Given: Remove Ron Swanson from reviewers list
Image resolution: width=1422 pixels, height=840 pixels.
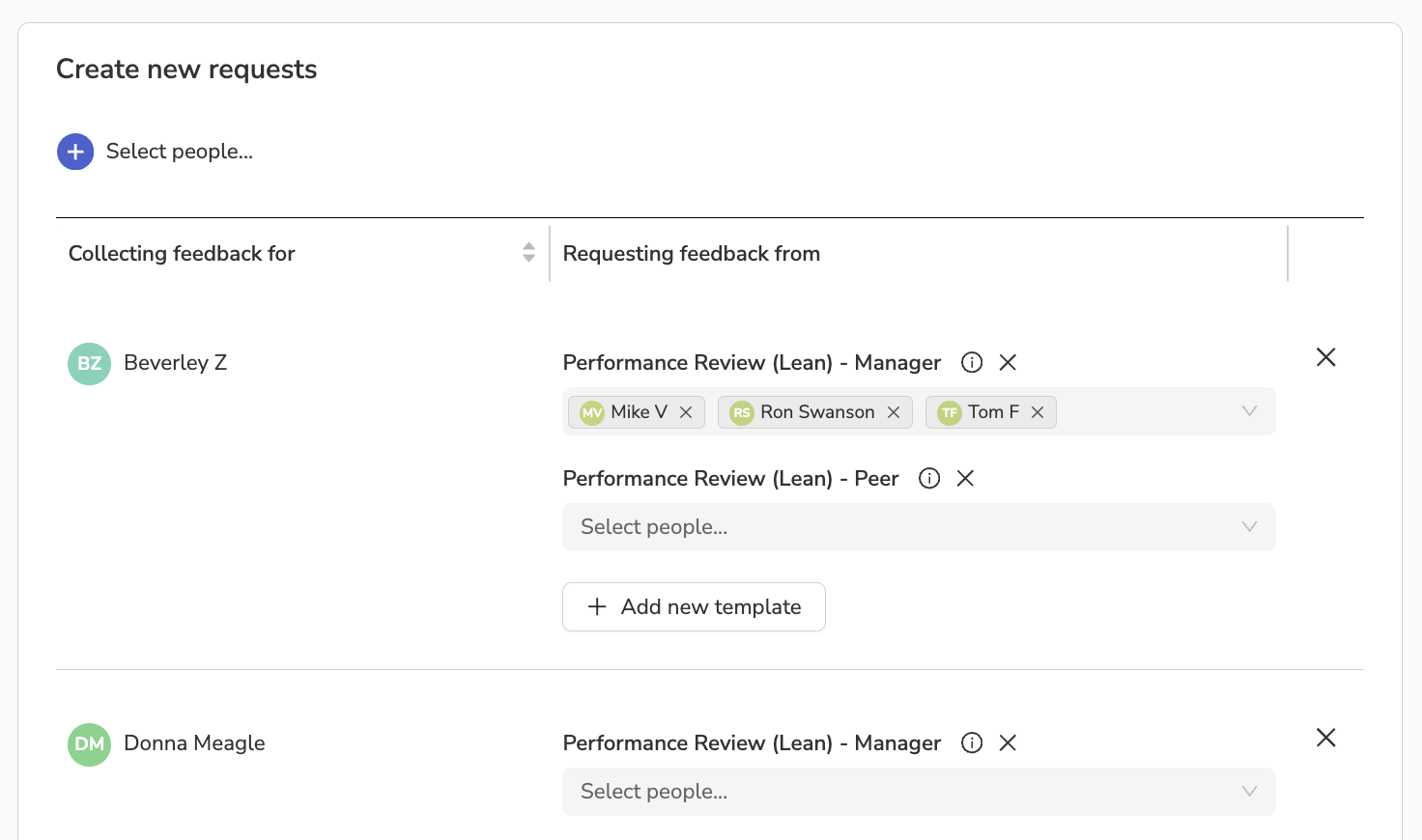Looking at the screenshot, I should coord(894,412).
